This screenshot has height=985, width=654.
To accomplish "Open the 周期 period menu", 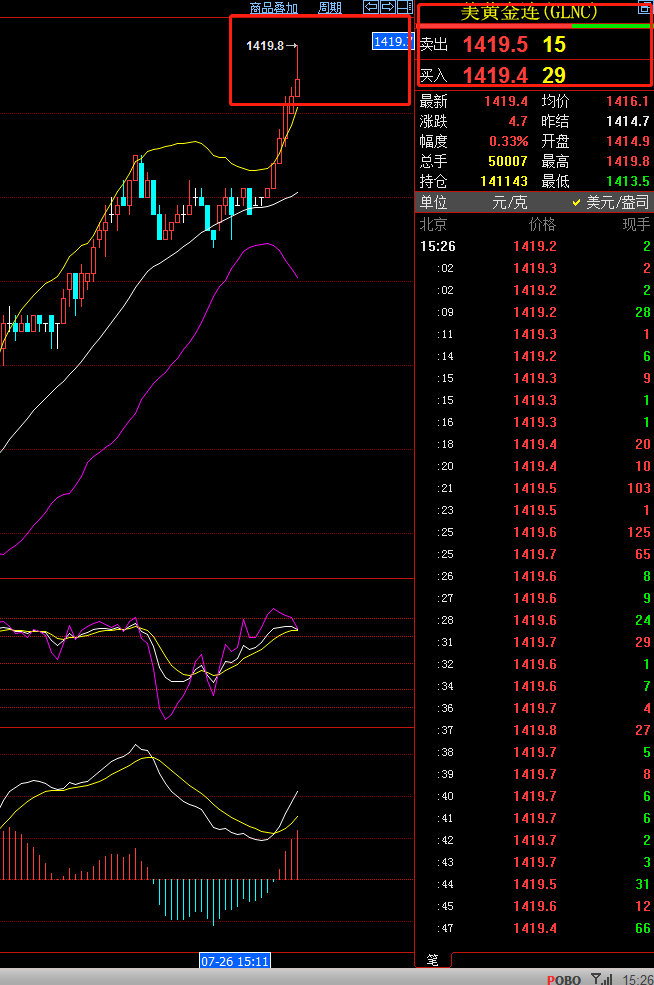I will click(330, 8).
